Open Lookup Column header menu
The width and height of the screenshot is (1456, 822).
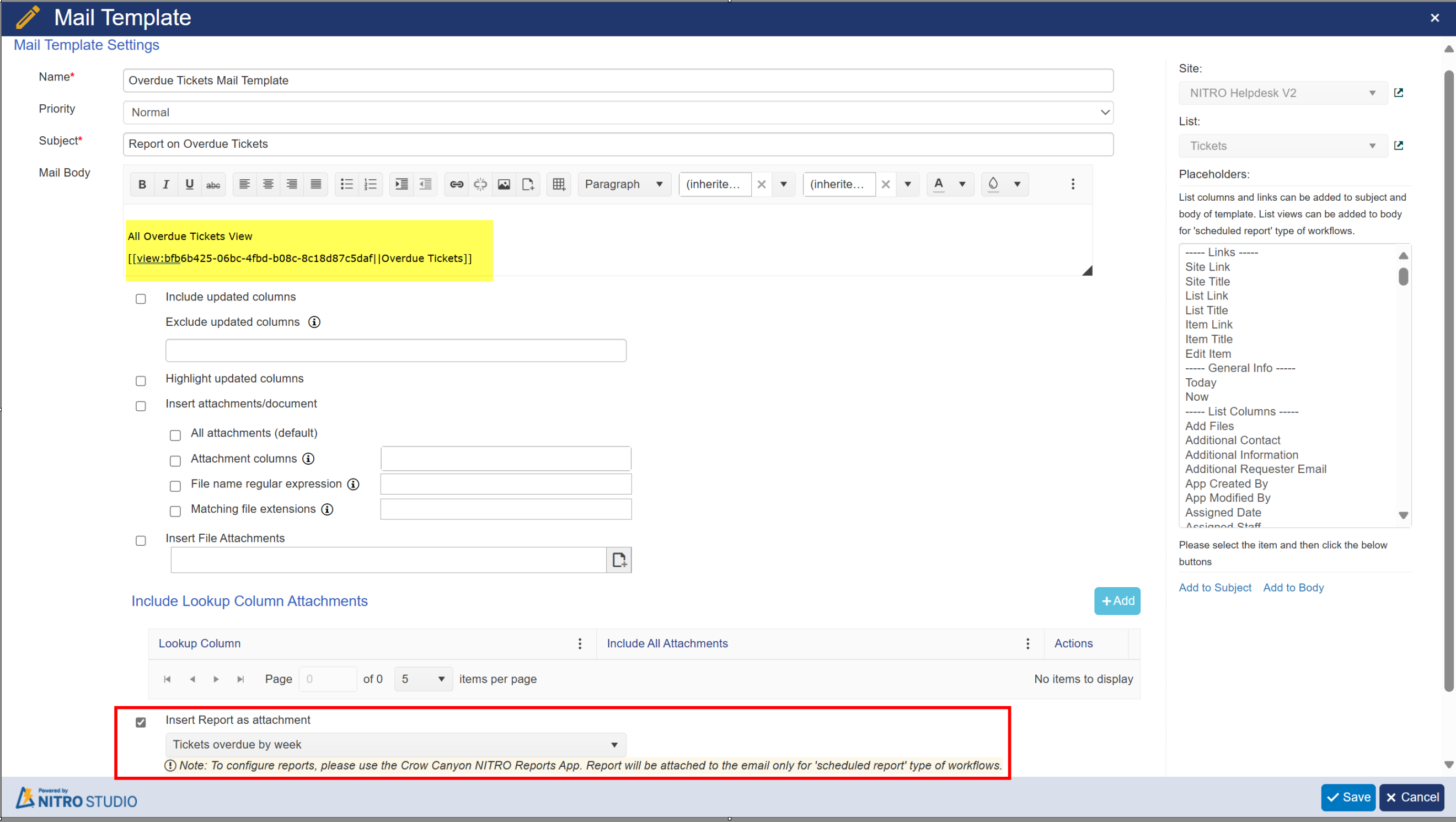[580, 643]
